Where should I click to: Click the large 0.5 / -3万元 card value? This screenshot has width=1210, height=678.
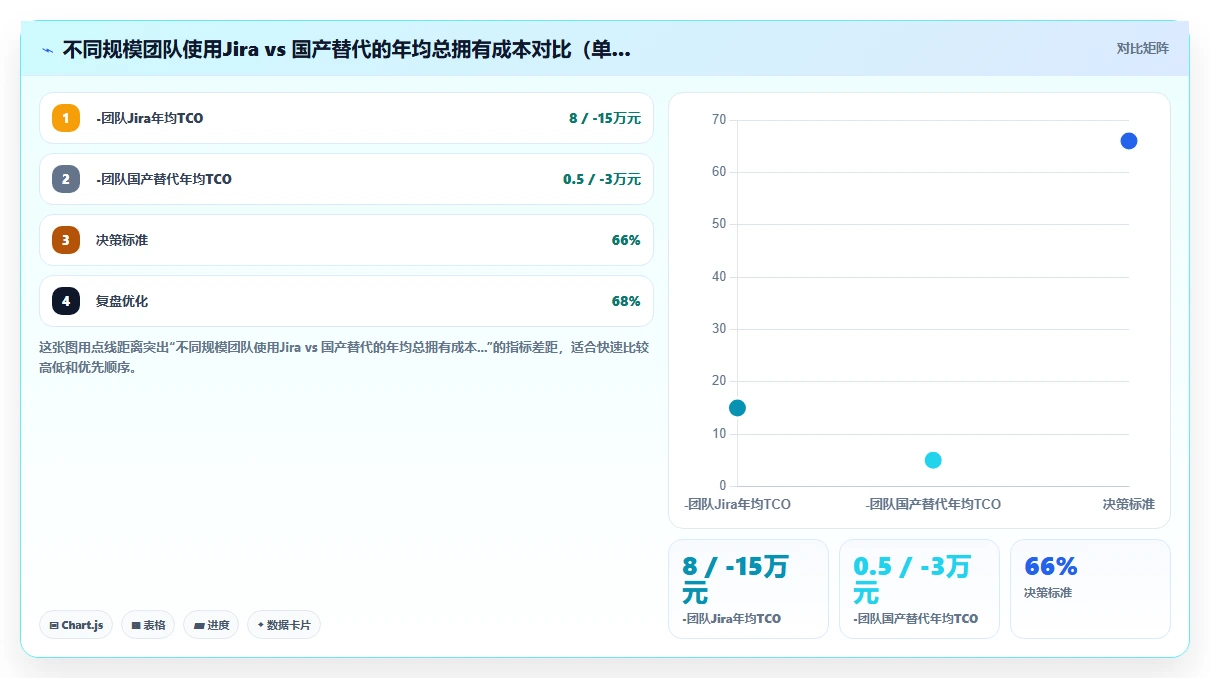pyautogui.click(x=912, y=580)
